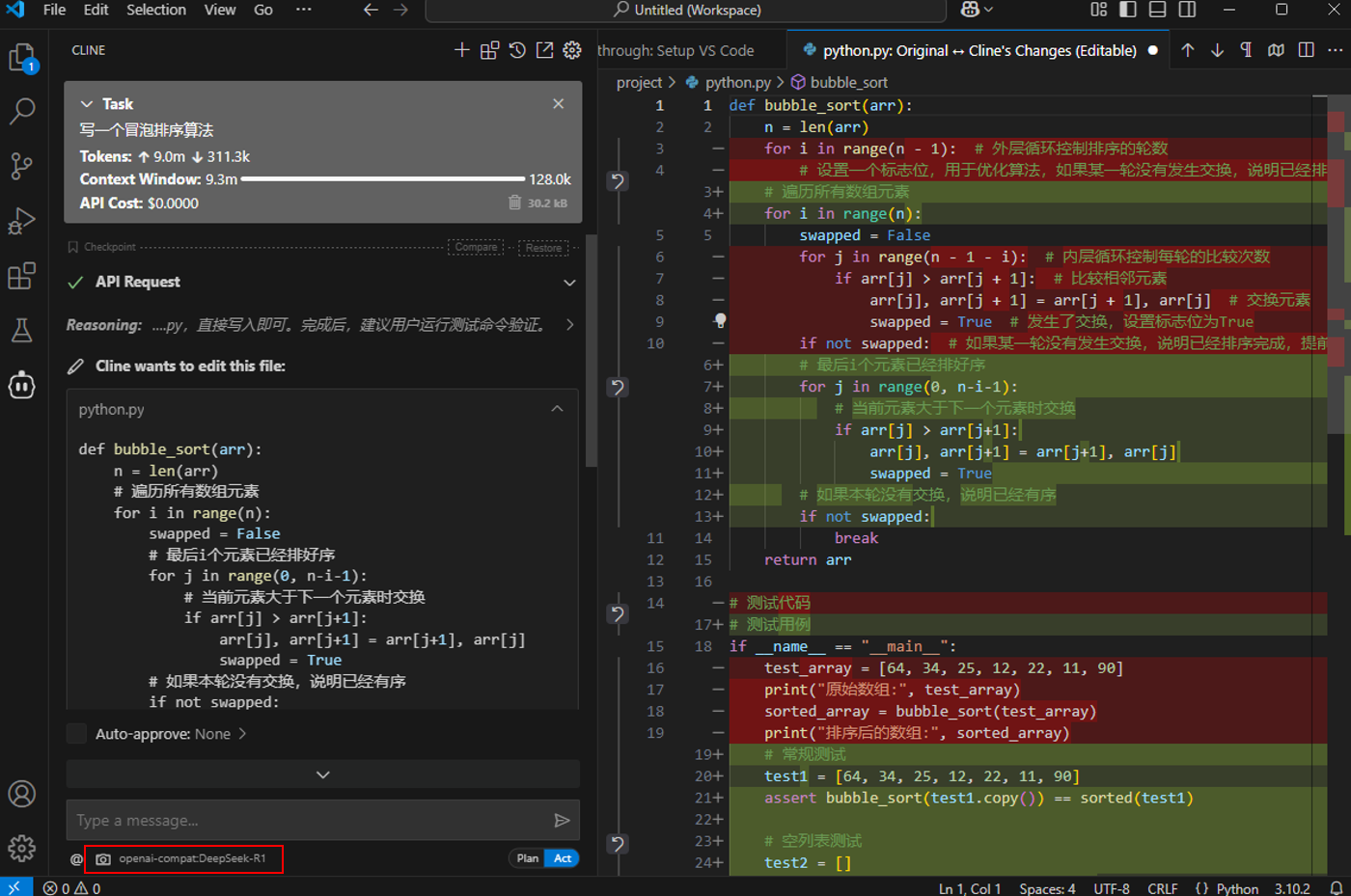Screen dimensions: 1351x896
Task: Open the Extensions view
Action: click(x=21, y=277)
